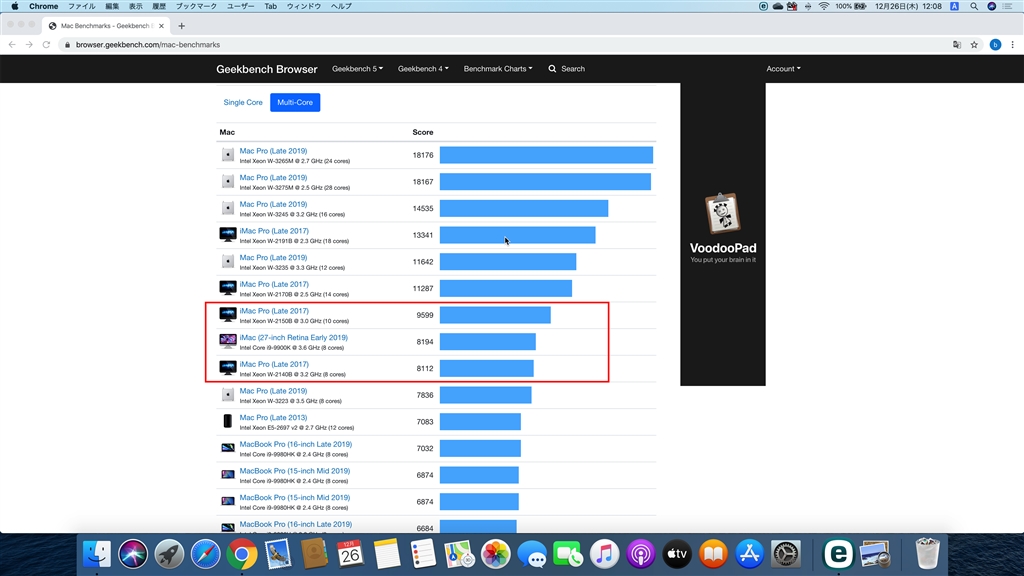Open the ファイル menu
The width and height of the screenshot is (1024, 576).
click(82, 6)
